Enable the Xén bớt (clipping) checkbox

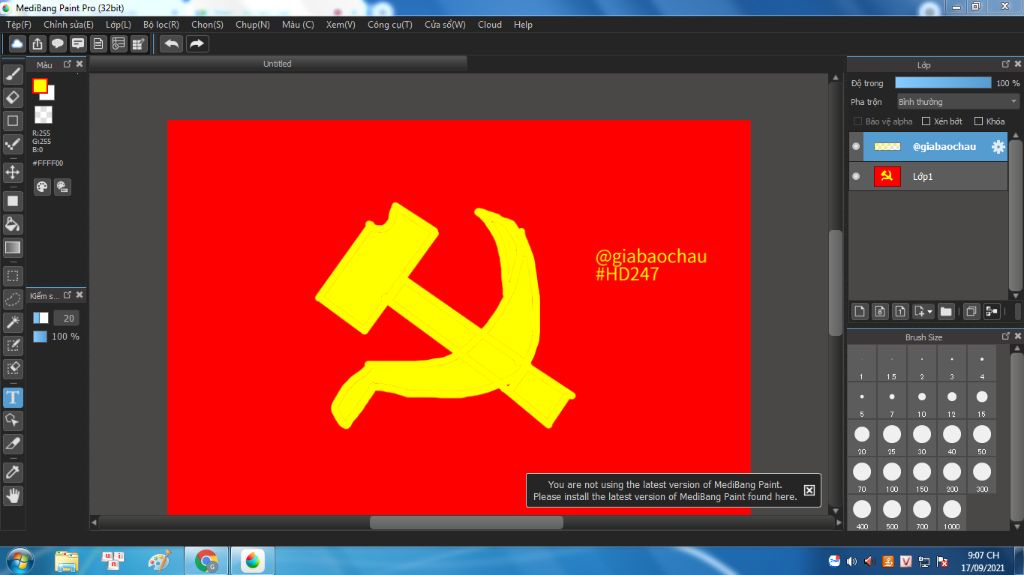pyautogui.click(x=926, y=122)
